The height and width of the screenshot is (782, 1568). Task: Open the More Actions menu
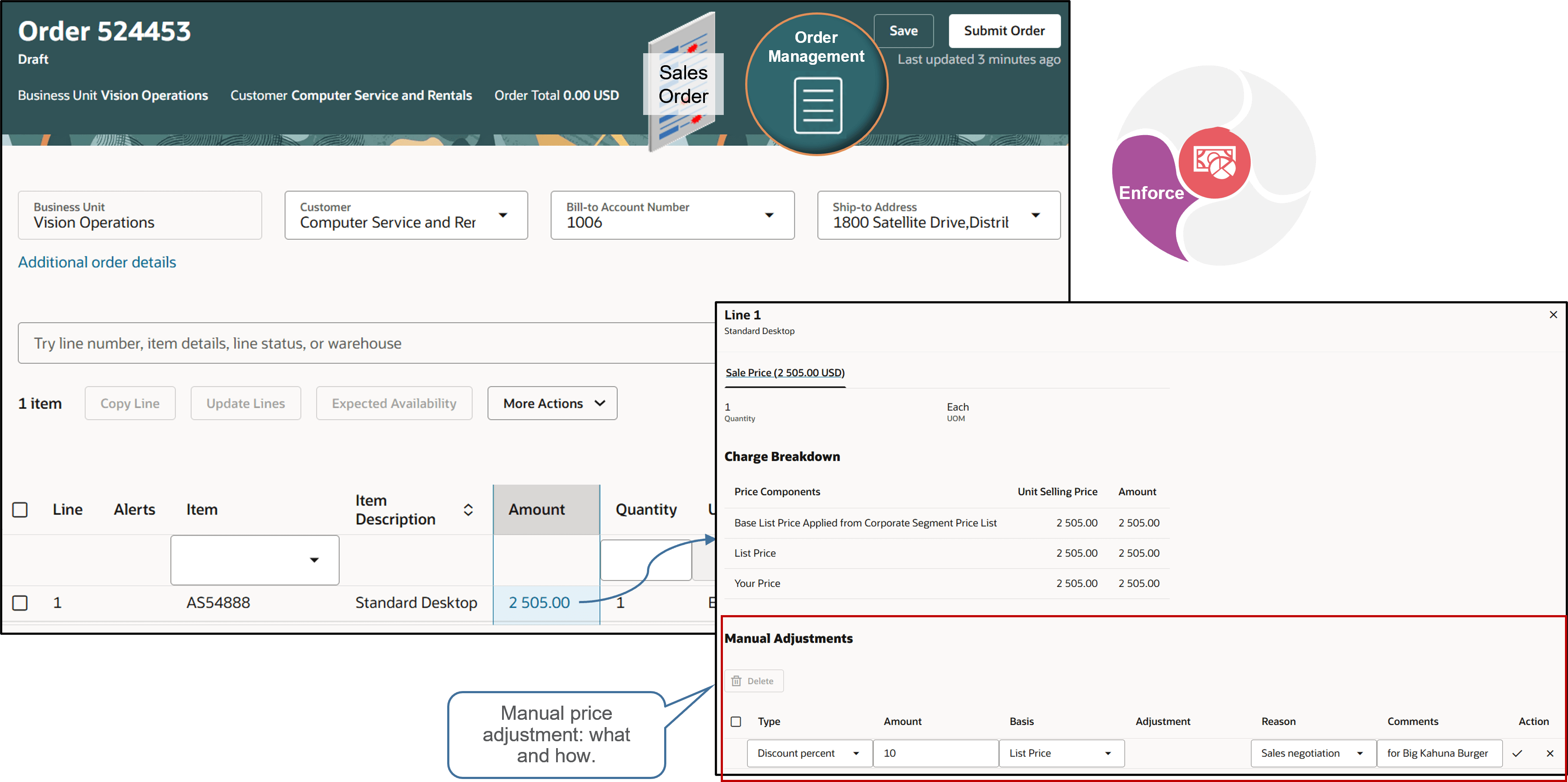[551, 402]
